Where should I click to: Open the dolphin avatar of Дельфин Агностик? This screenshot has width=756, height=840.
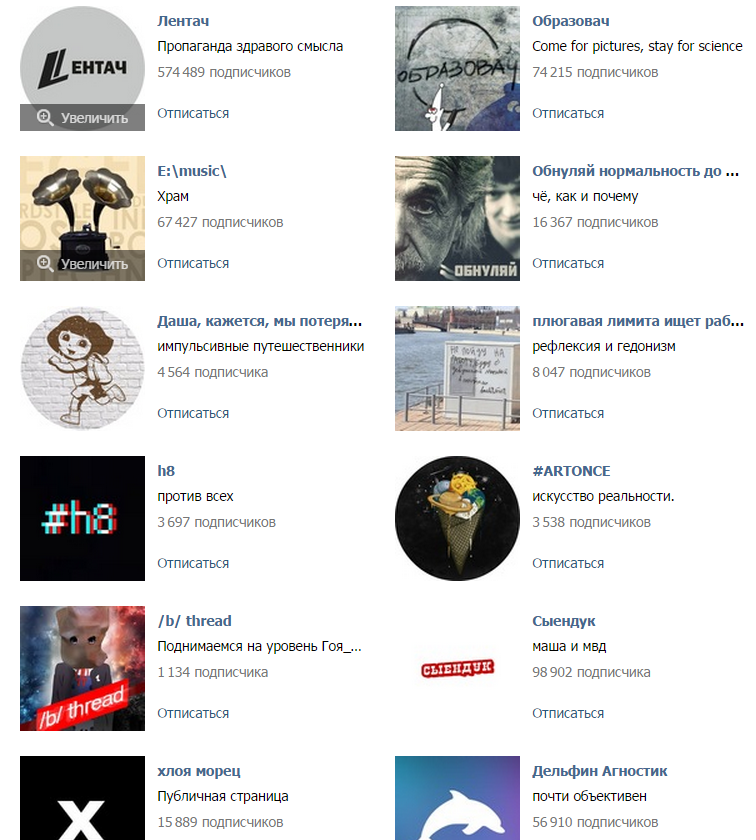(457, 798)
